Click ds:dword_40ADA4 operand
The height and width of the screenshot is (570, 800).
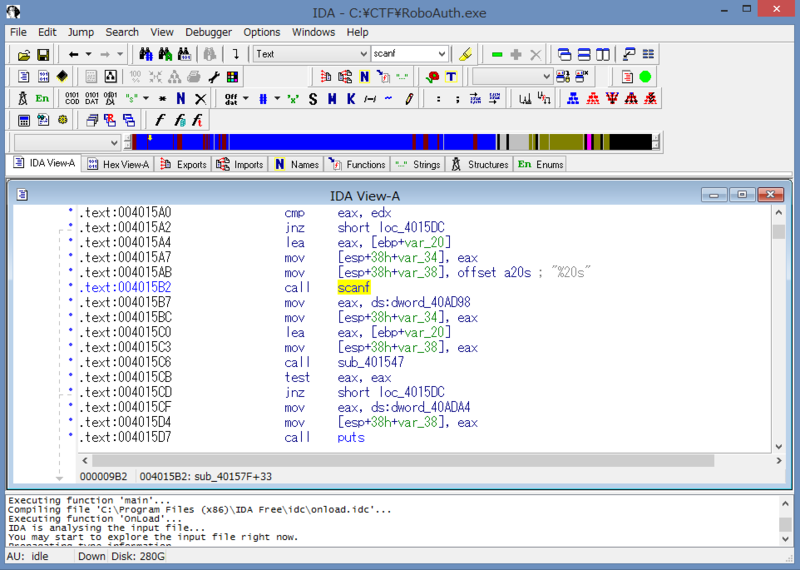(421, 407)
